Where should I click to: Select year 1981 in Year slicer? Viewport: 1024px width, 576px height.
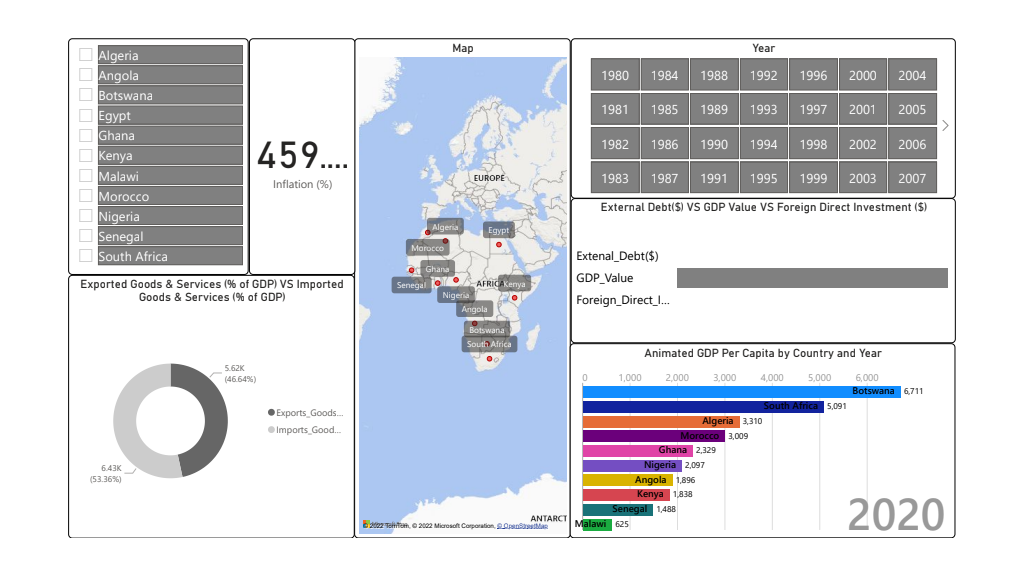tap(615, 109)
